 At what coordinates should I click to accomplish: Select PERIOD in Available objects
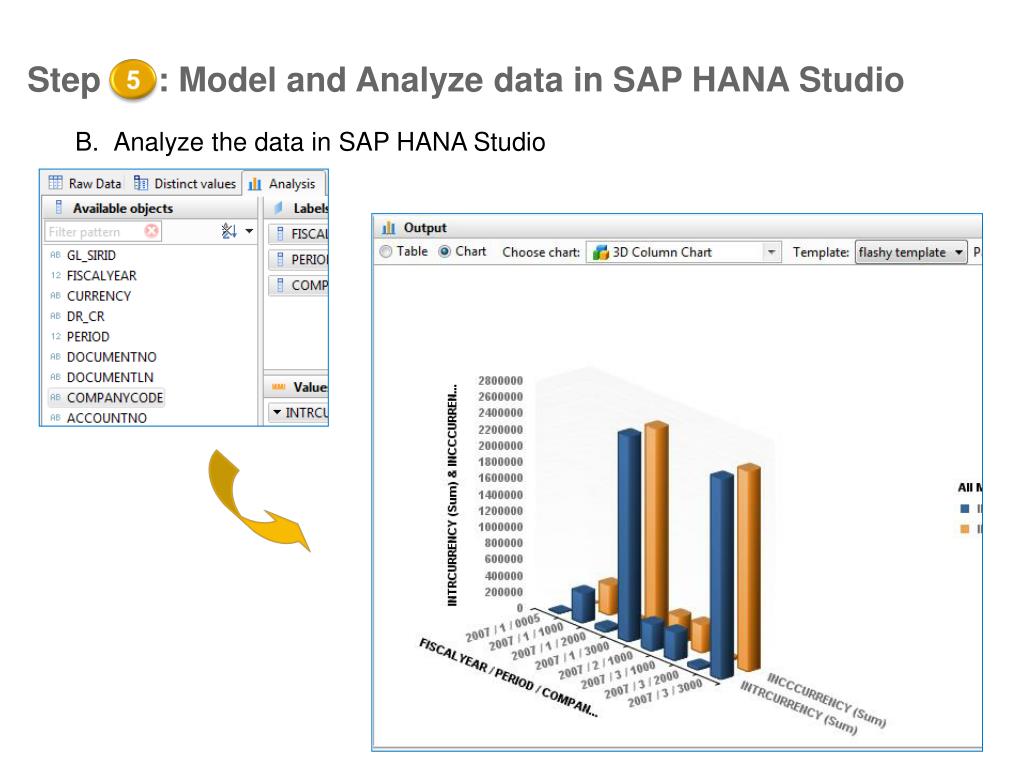tap(88, 336)
